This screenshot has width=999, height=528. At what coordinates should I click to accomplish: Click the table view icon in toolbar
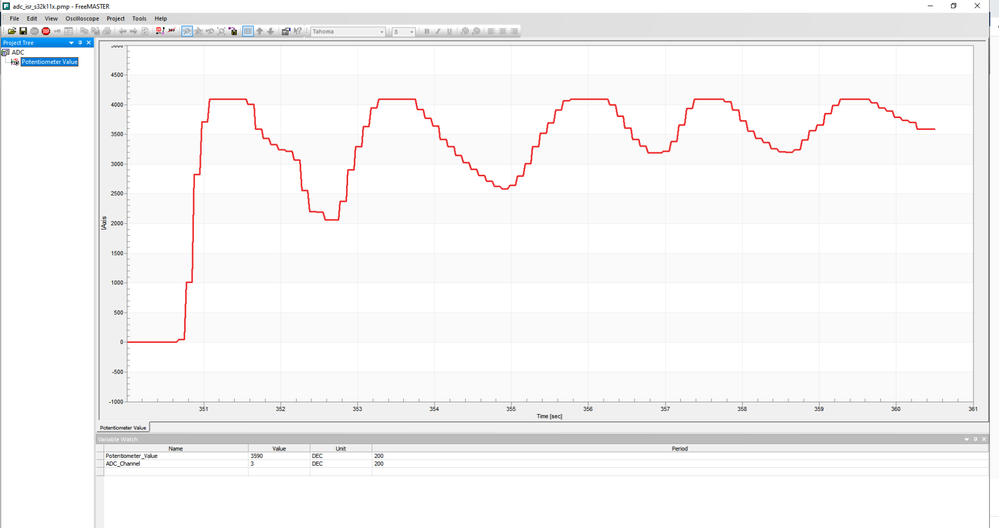coord(68,31)
